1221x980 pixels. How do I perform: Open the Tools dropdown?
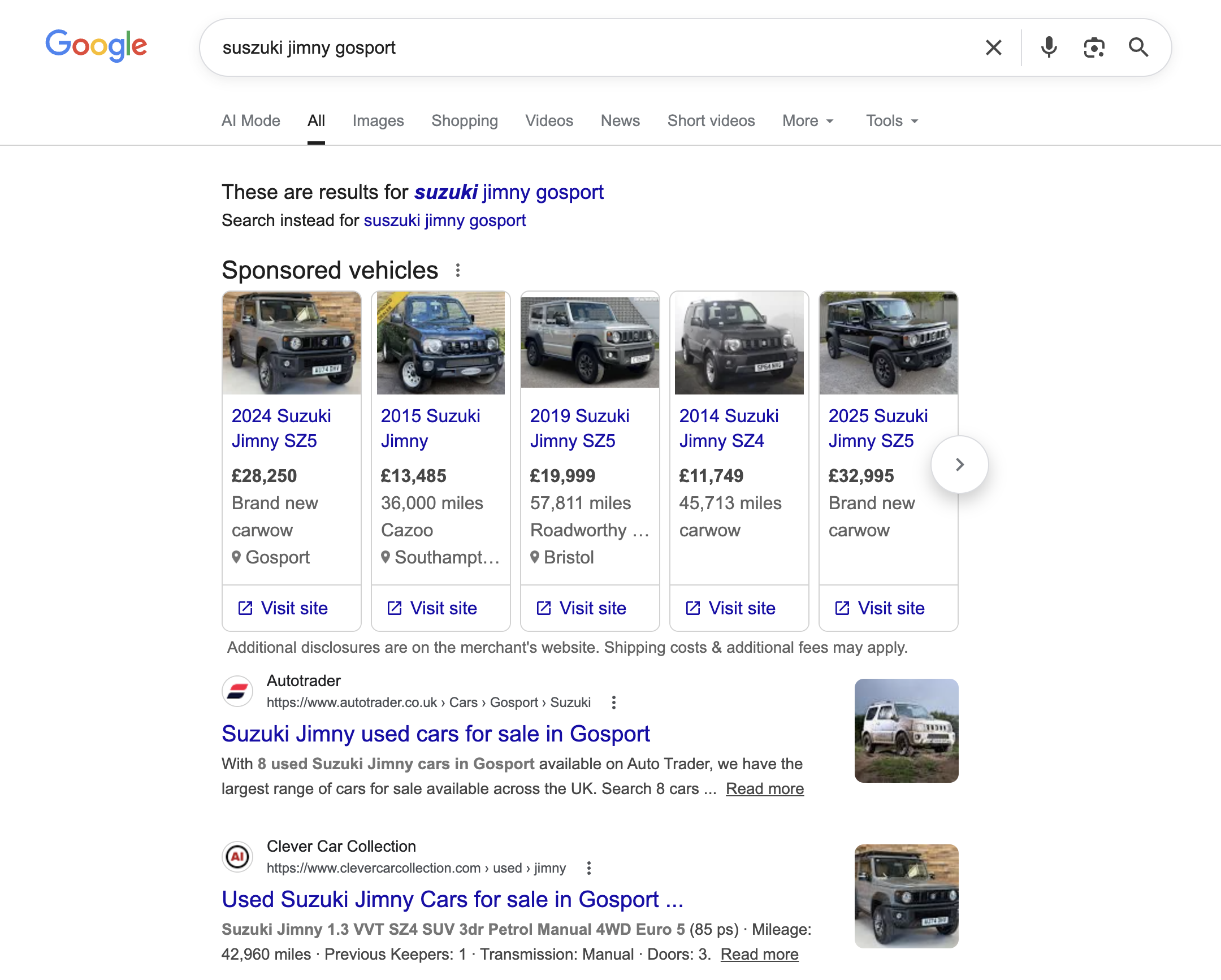[x=891, y=120]
